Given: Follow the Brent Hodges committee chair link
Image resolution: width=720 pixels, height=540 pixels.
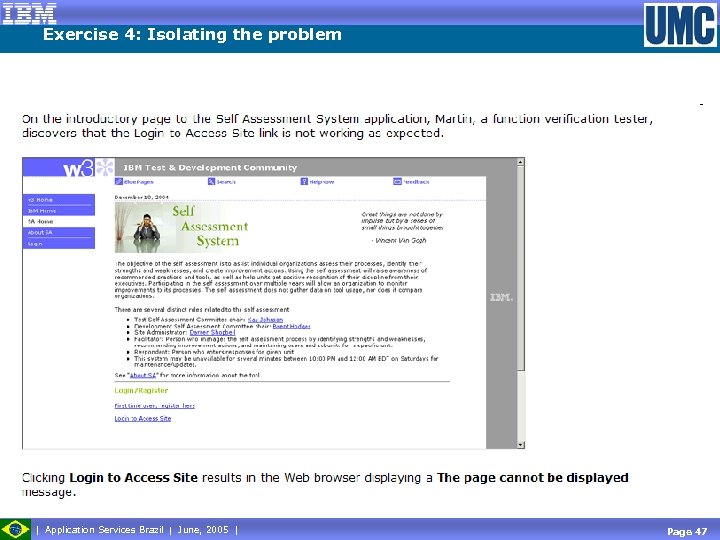Looking at the screenshot, I should tap(291, 326).
